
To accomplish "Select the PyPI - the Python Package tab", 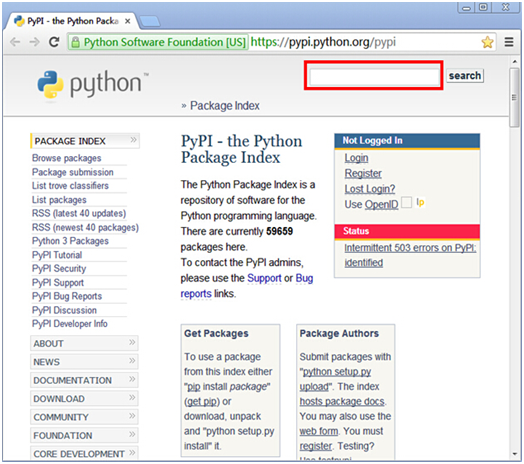I will coord(71,21).
